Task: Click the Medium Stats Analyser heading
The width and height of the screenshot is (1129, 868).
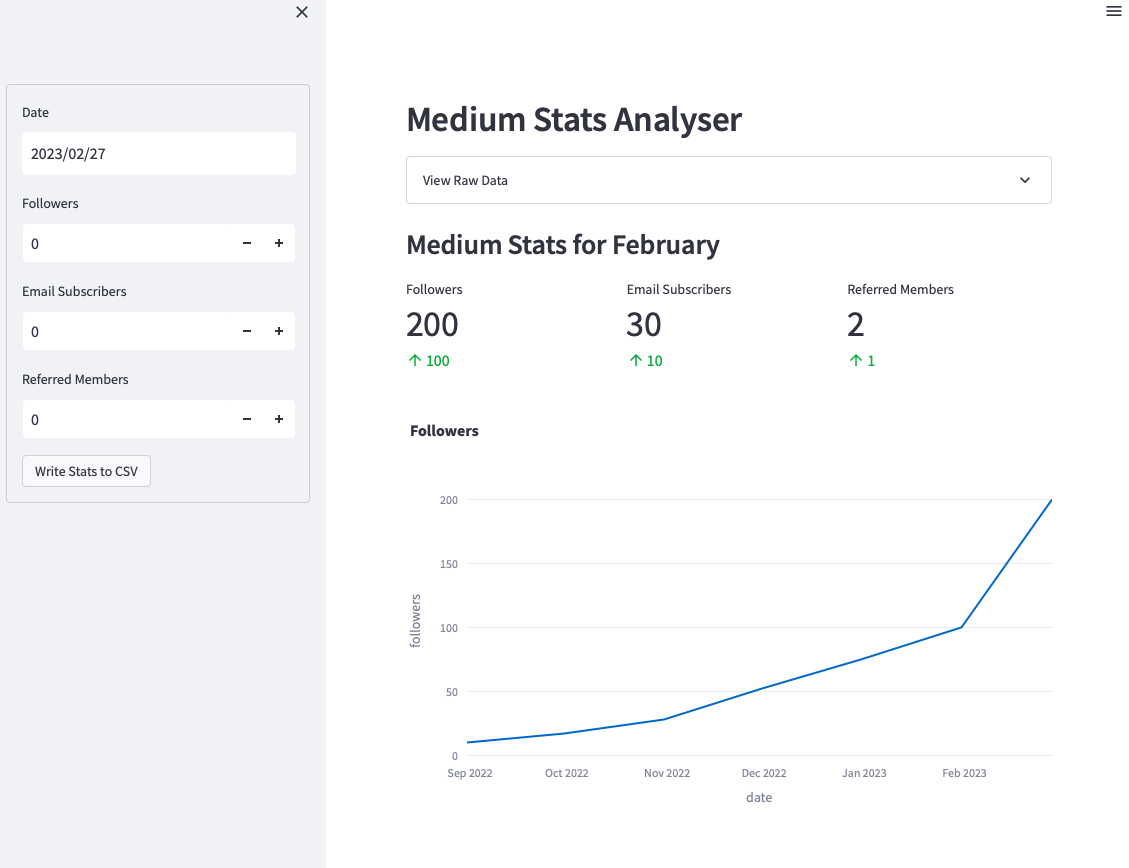Action: 574,119
